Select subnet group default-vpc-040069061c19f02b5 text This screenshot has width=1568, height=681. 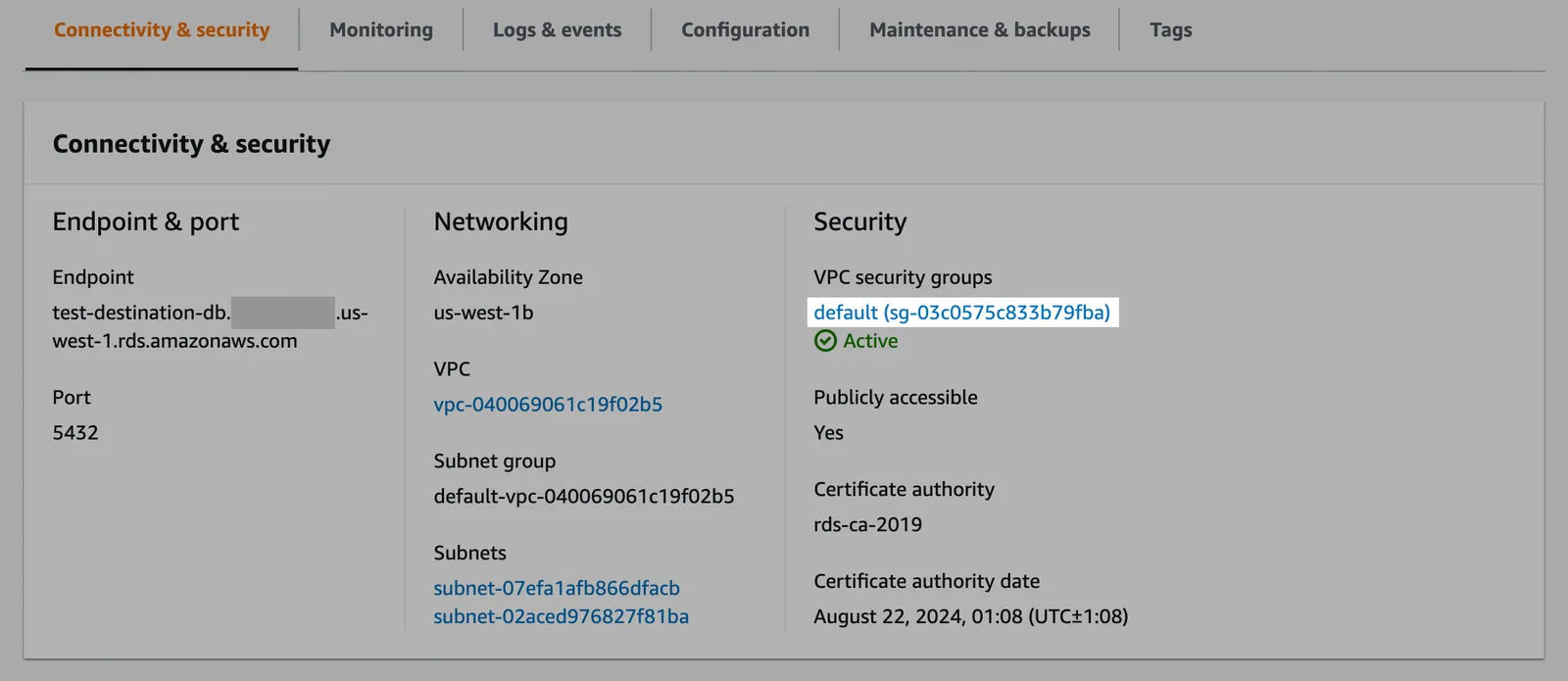point(584,496)
